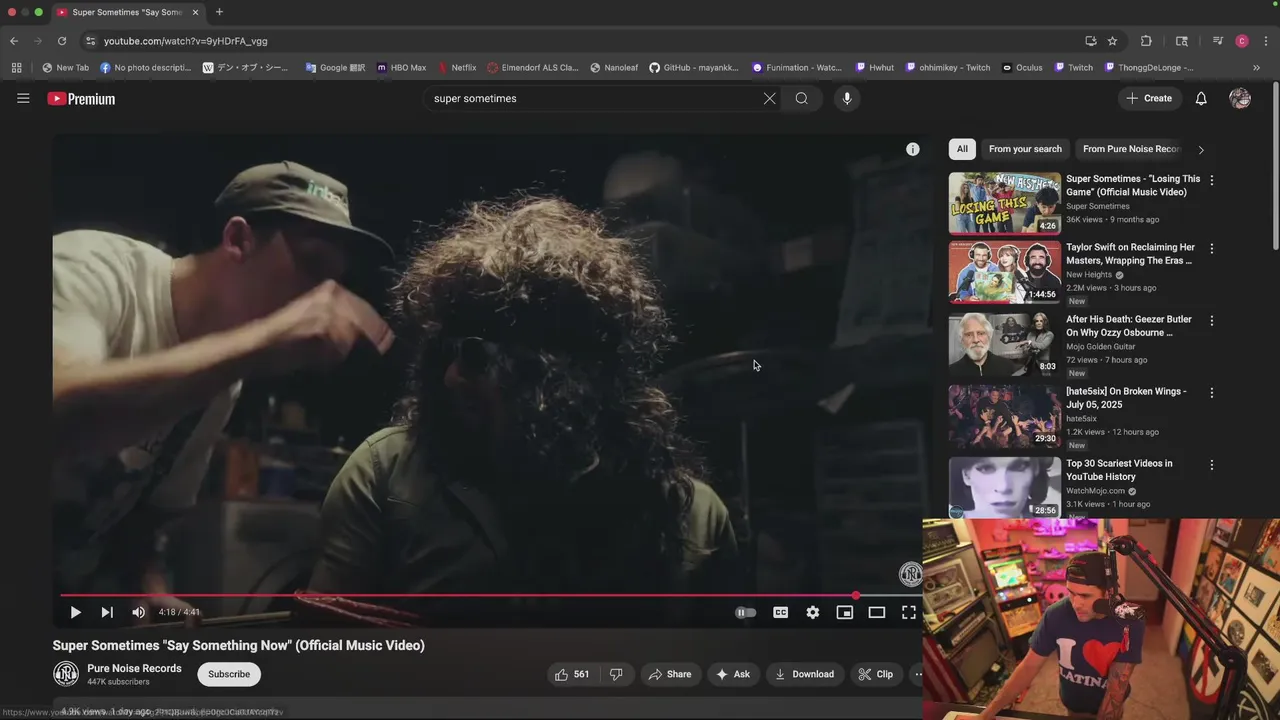Start voice search with the microphone
The image size is (1280, 720).
[846, 98]
